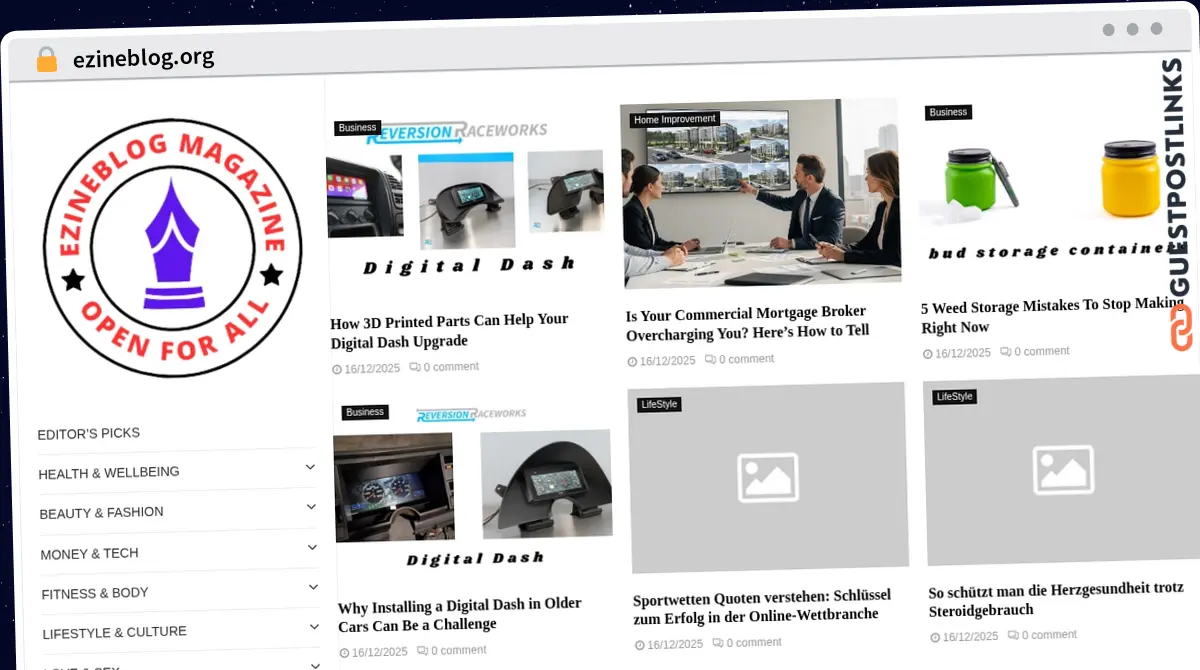This screenshot has height=670, width=1200.
Task: Click the padlock icon beside ezineblog.org
Action: coord(46,60)
